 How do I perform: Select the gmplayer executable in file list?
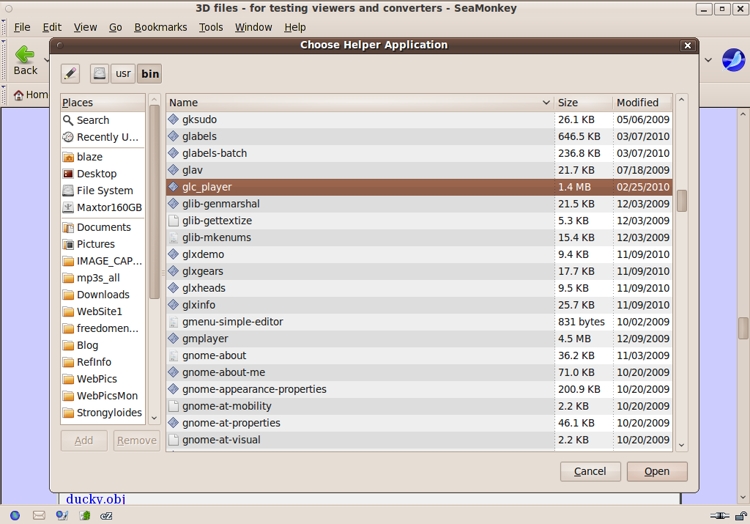206,339
